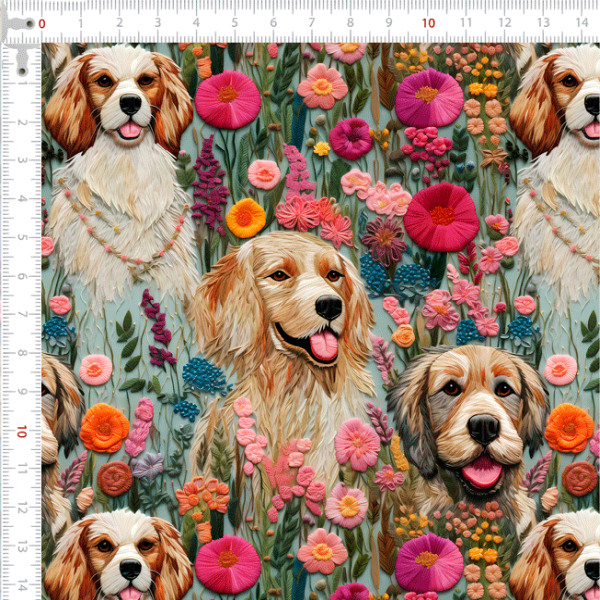Click the red 10 on the left ruler
This screenshot has width=600, height=600.
point(22,429)
